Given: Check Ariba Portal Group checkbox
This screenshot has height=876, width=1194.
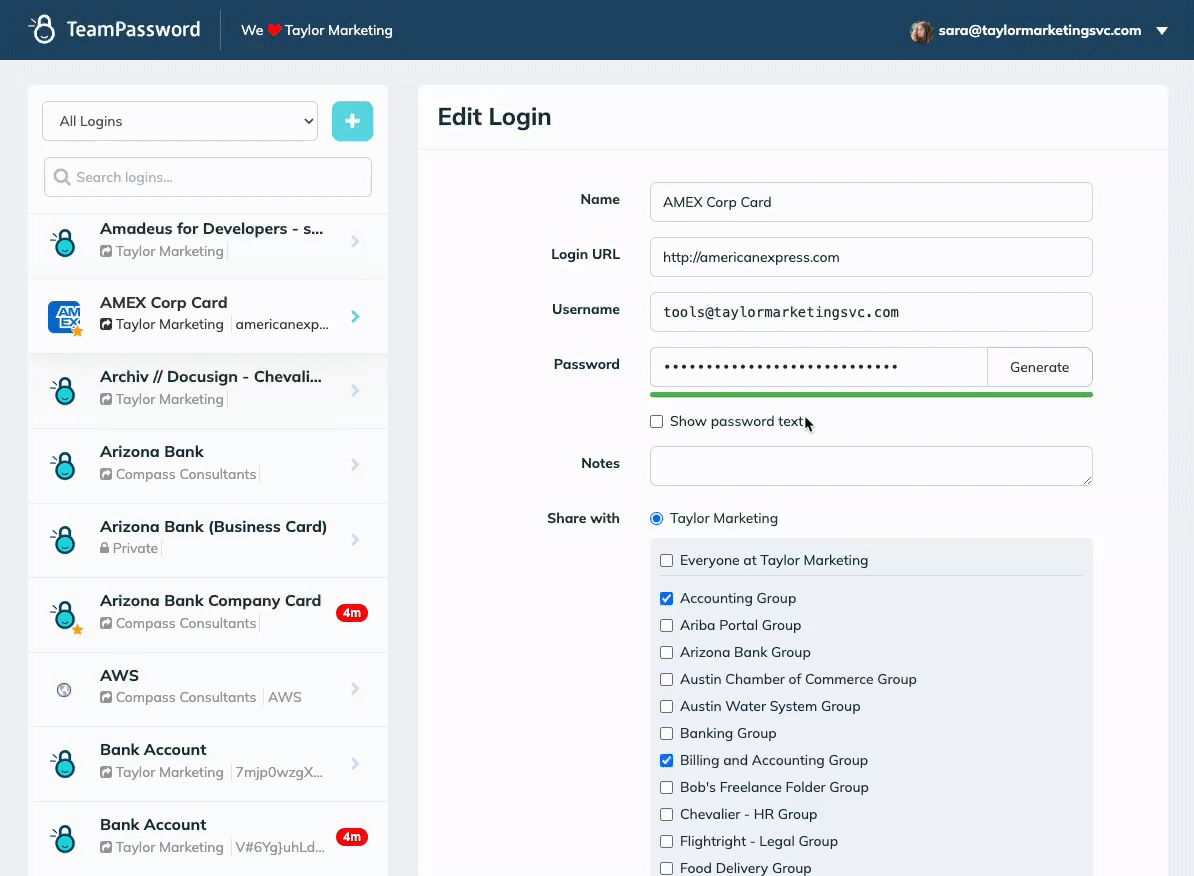Looking at the screenshot, I should coord(666,625).
